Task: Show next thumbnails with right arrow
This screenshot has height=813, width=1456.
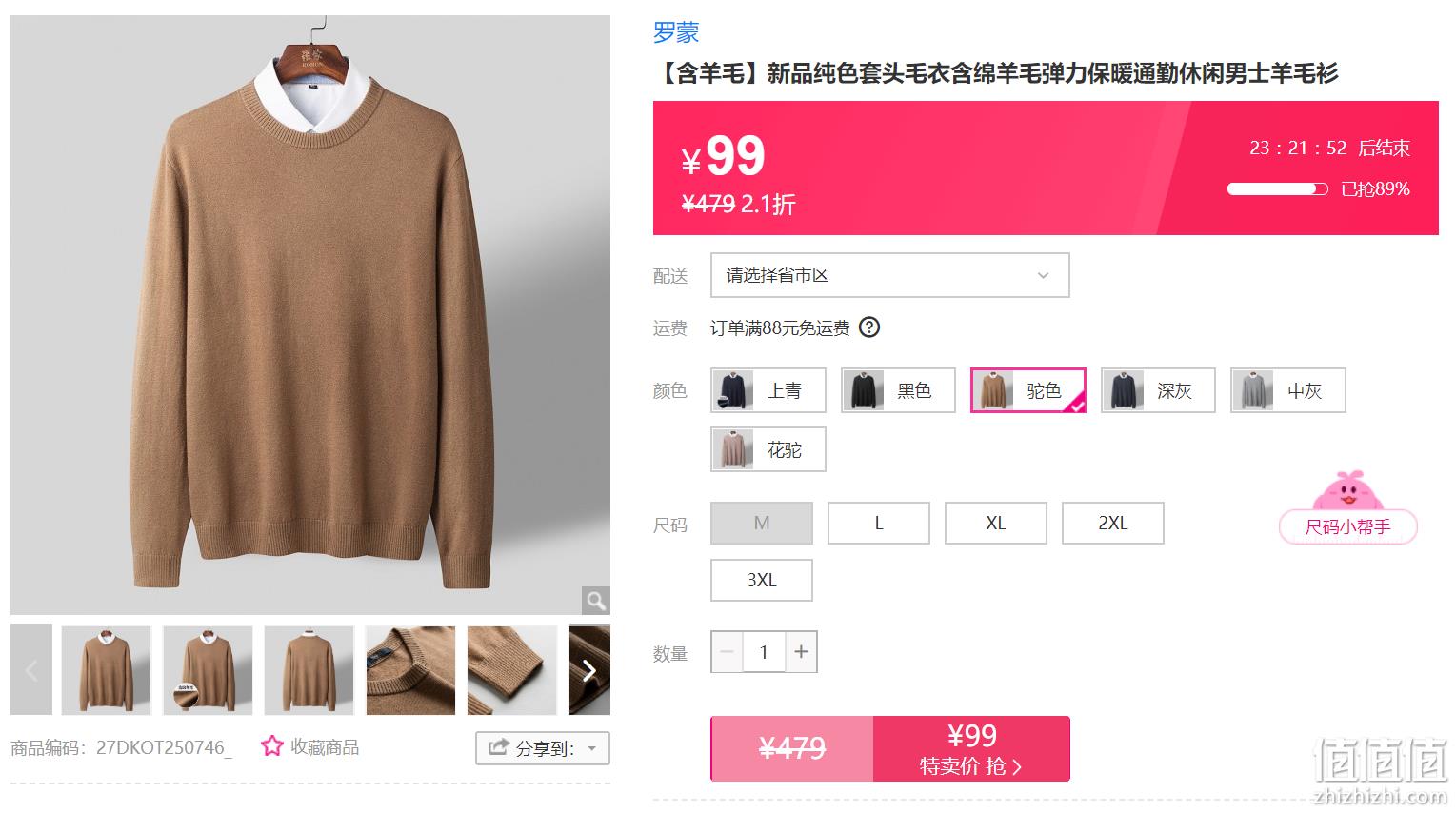Action: click(x=589, y=670)
